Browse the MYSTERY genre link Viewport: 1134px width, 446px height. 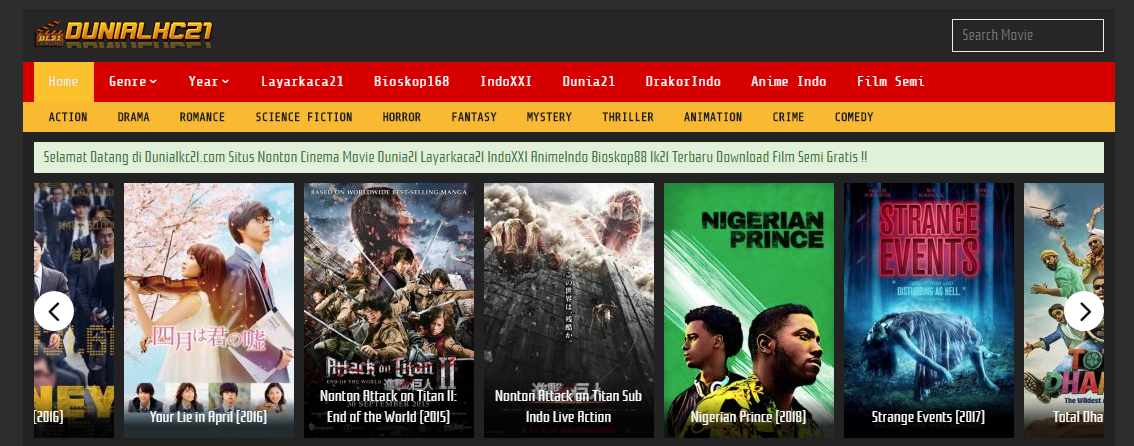(549, 117)
